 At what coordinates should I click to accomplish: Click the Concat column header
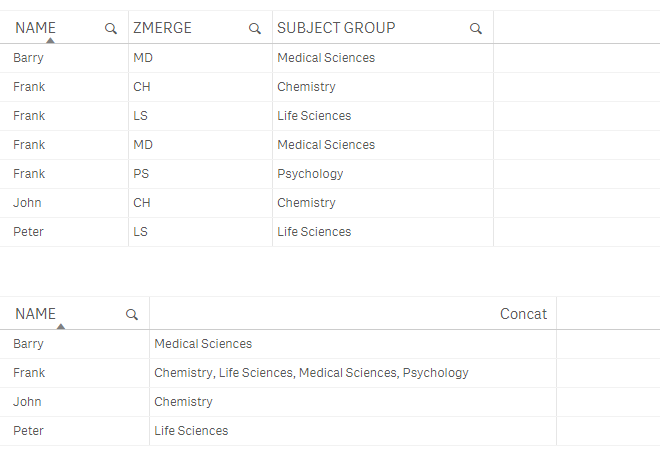pos(523,314)
